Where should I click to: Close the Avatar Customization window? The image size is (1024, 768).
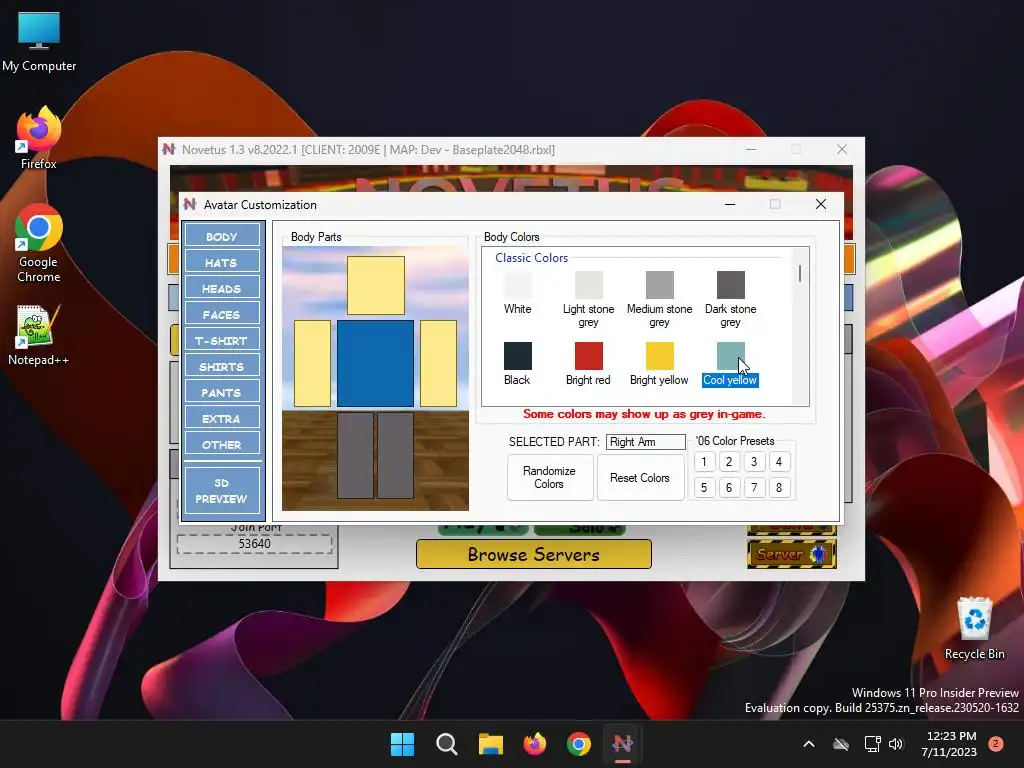[x=821, y=204]
